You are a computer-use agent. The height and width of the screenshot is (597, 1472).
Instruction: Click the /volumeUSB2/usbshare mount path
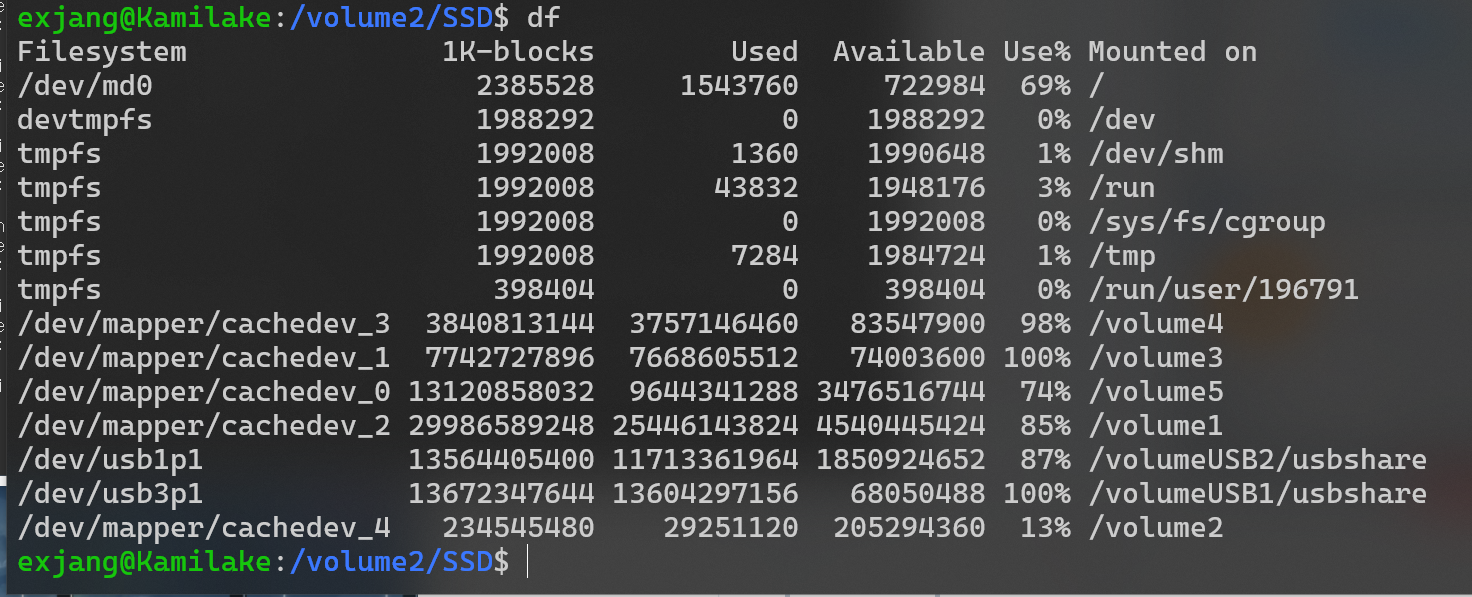point(1258,460)
